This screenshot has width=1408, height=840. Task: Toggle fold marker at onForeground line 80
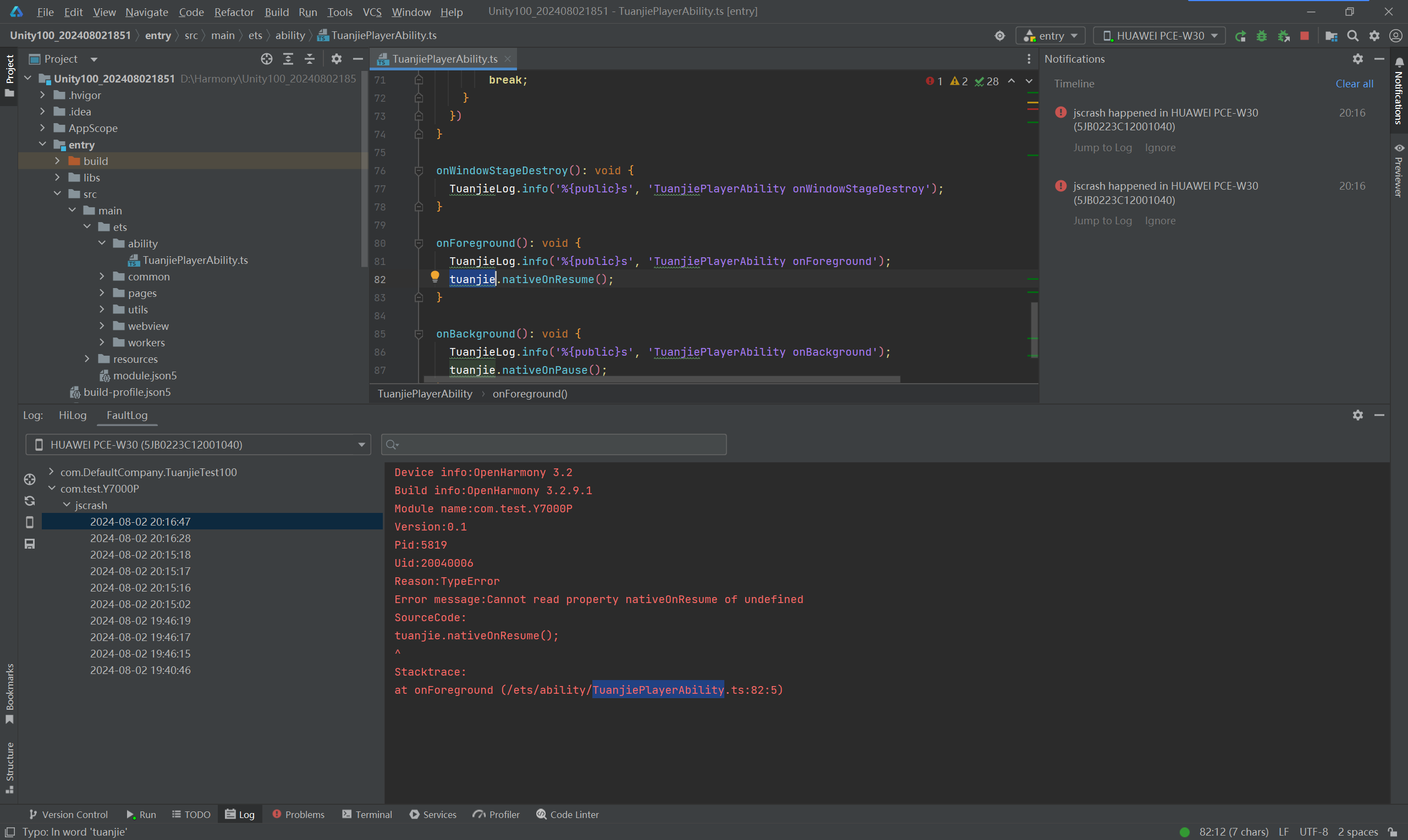pos(419,244)
